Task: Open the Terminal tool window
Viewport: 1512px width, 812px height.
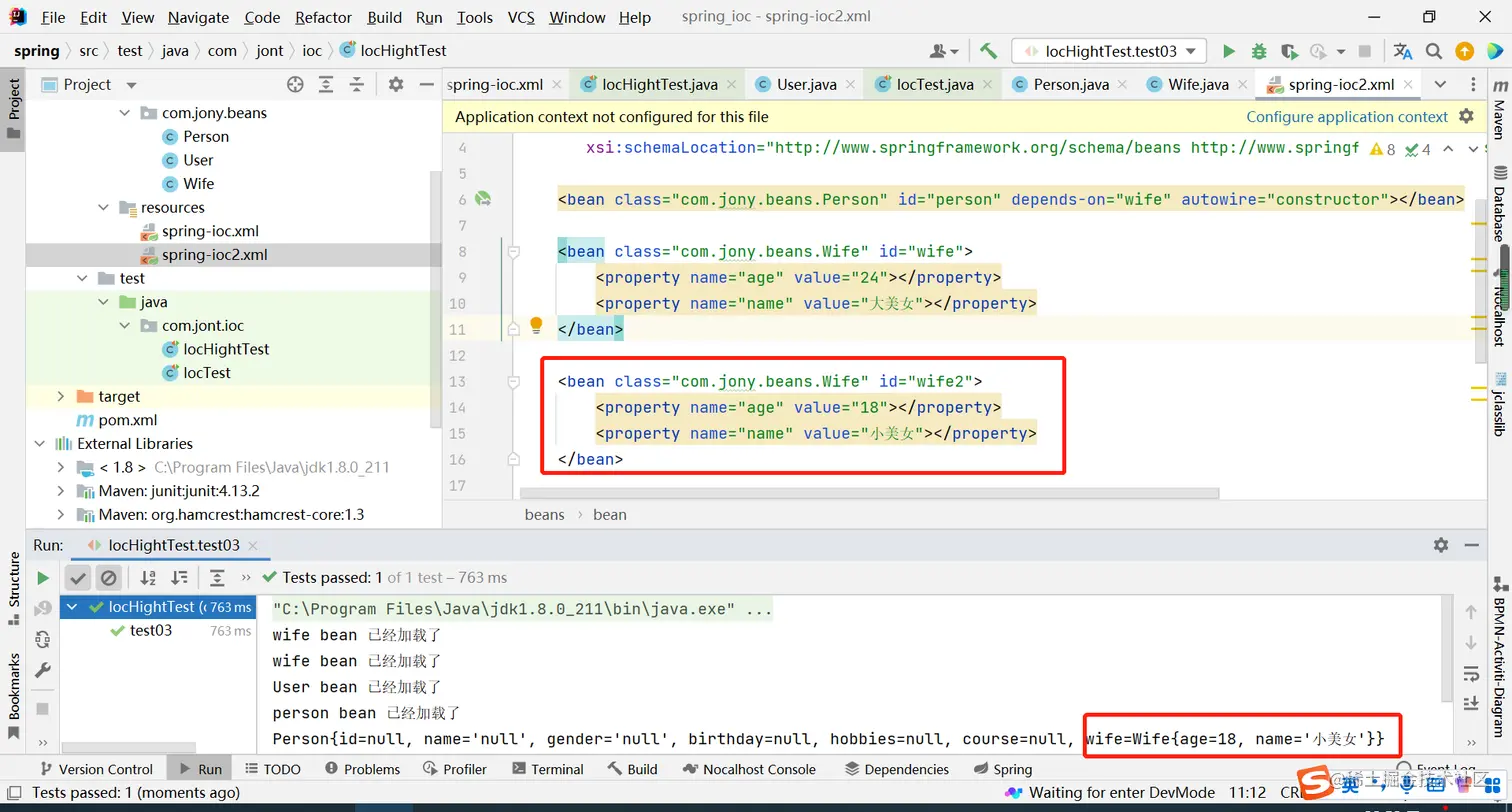Action: tap(547, 769)
